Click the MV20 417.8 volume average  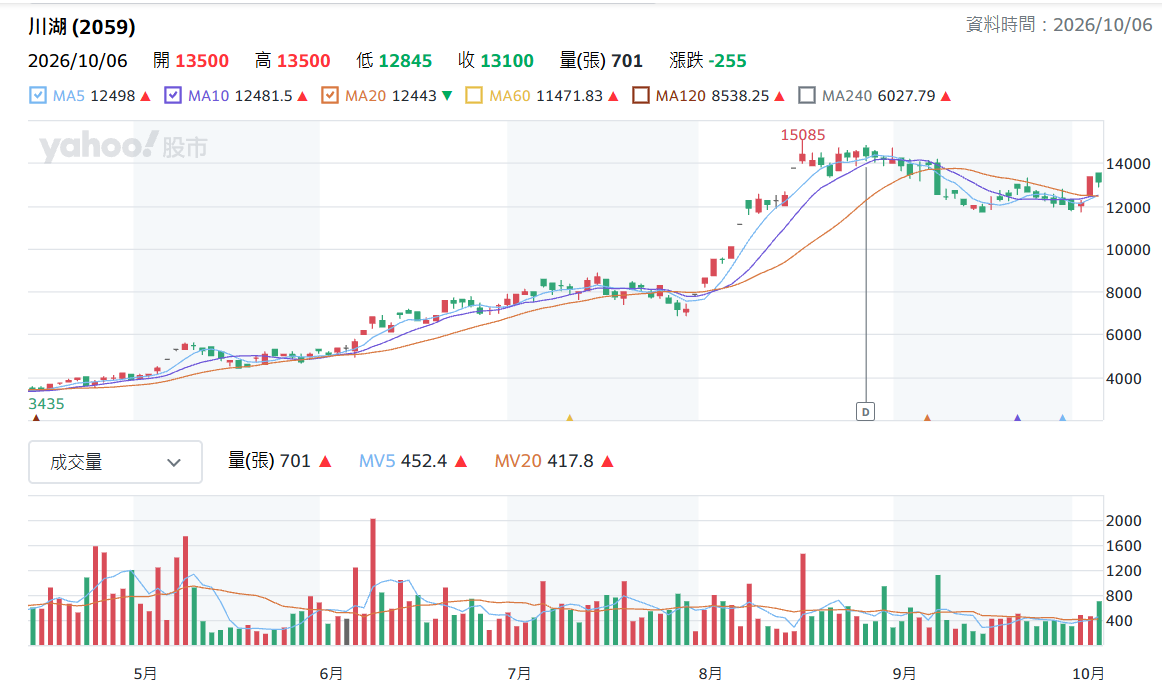click(x=544, y=461)
